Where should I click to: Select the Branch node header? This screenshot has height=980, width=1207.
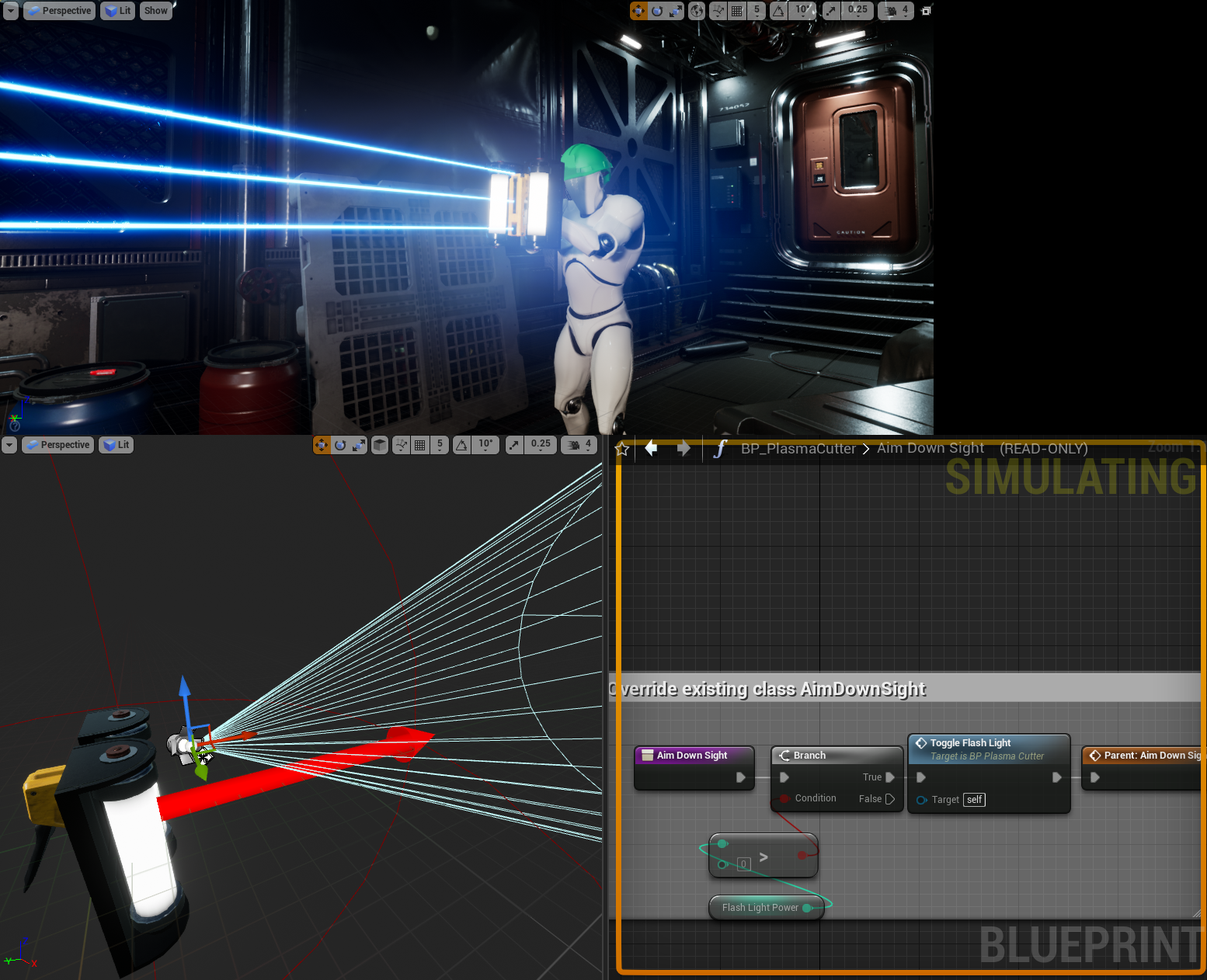click(x=837, y=755)
